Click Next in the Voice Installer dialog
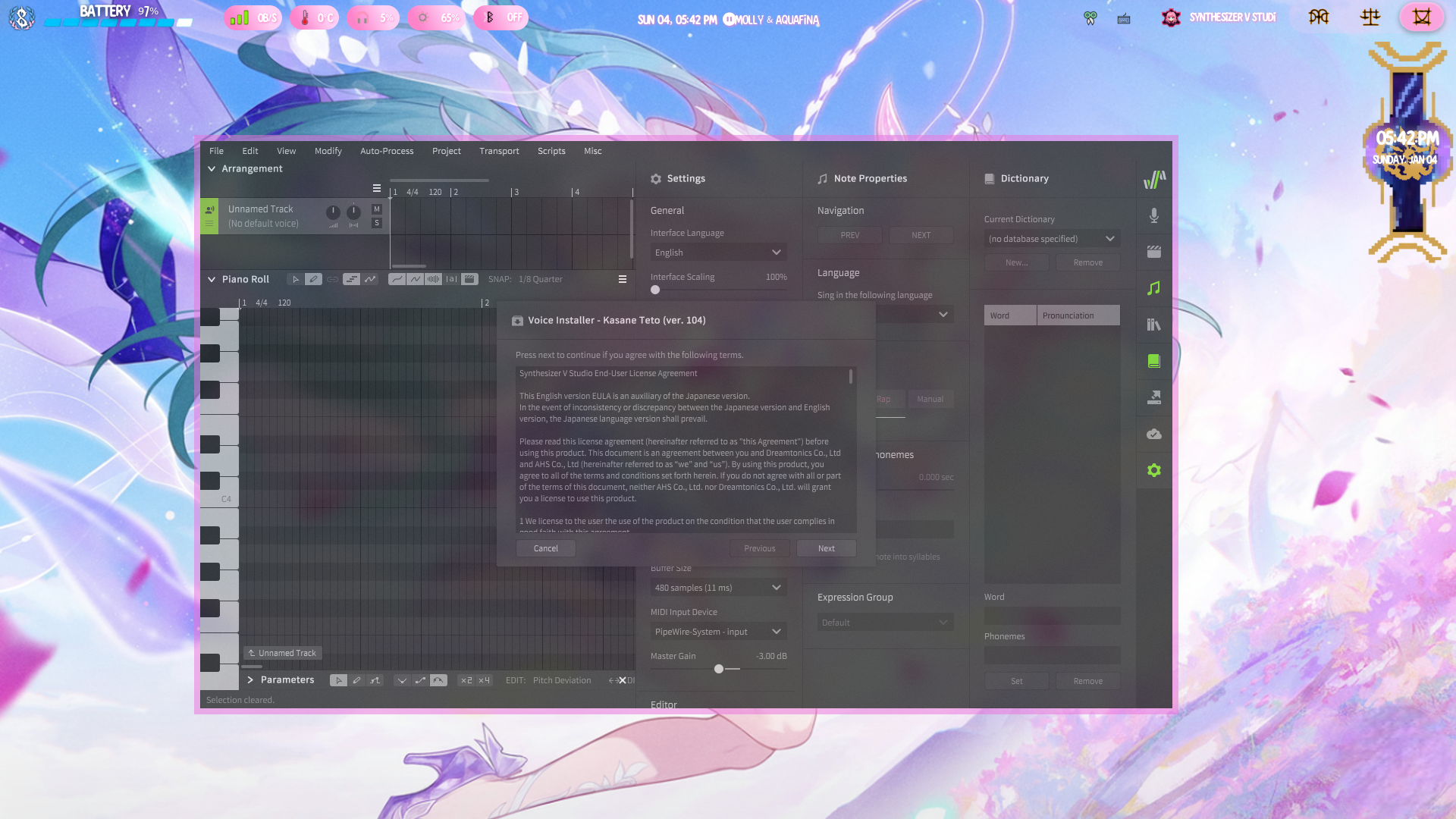 826,548
